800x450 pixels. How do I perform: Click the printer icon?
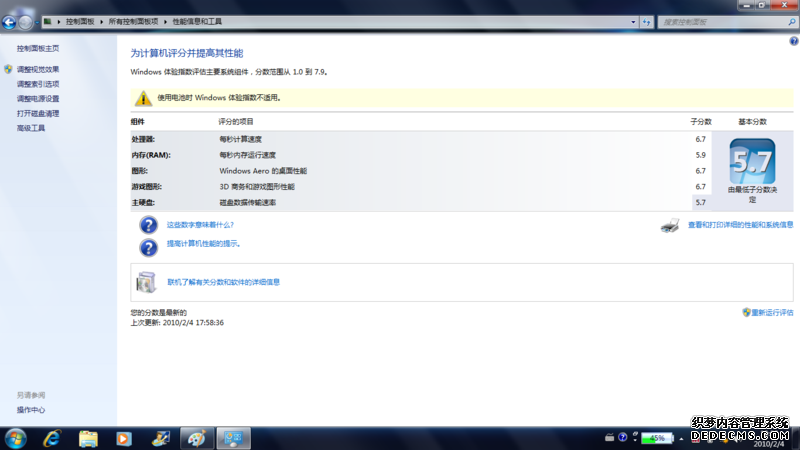point(670,225)
